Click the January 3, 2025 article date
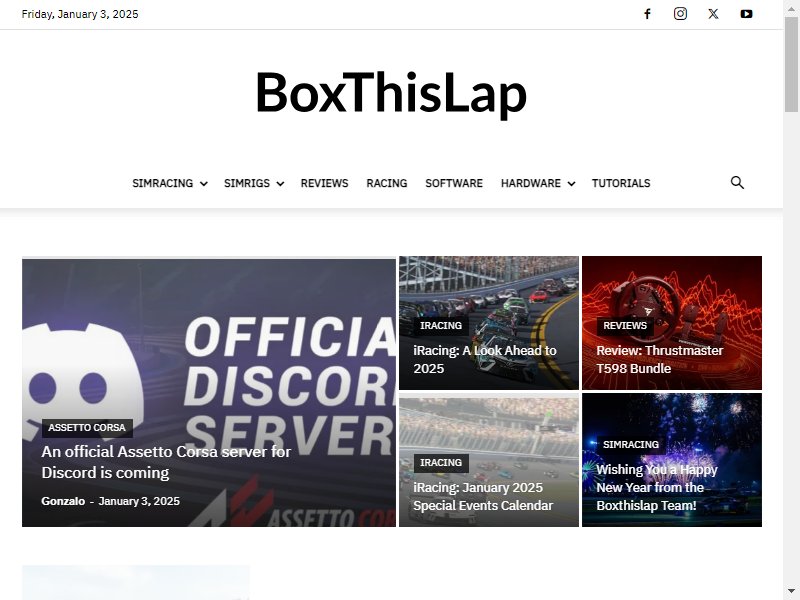The image size is (800, 600). tap(139, 501)
